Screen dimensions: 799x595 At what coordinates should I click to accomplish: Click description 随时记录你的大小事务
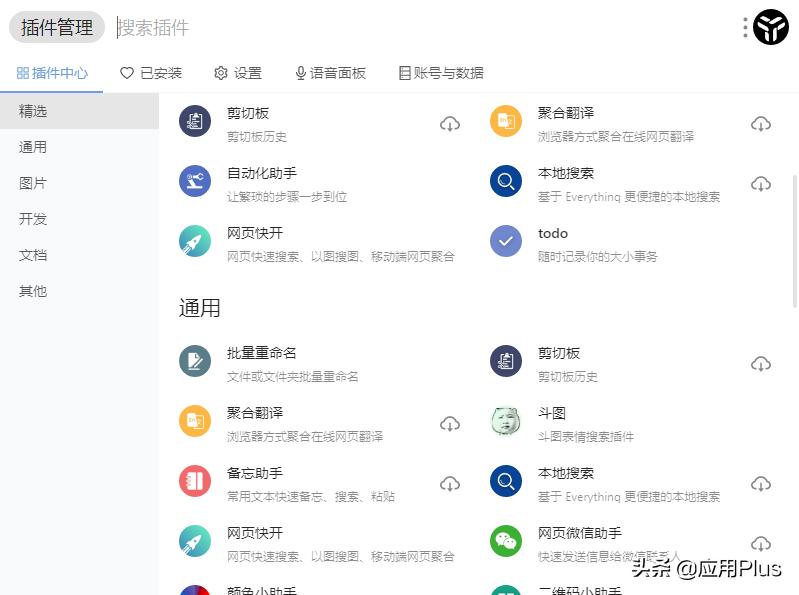598,257
